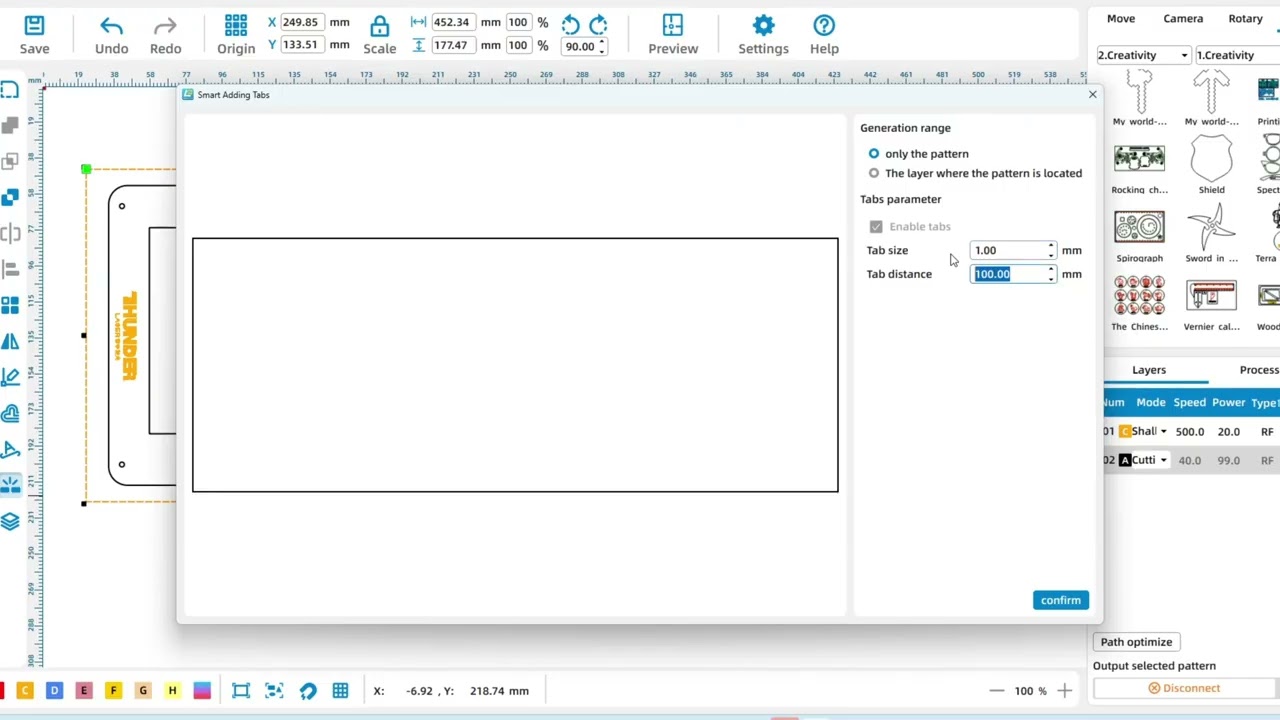Click the Tab size input field
Viewport: 1280px width, 720px height.
(1008, 251)
